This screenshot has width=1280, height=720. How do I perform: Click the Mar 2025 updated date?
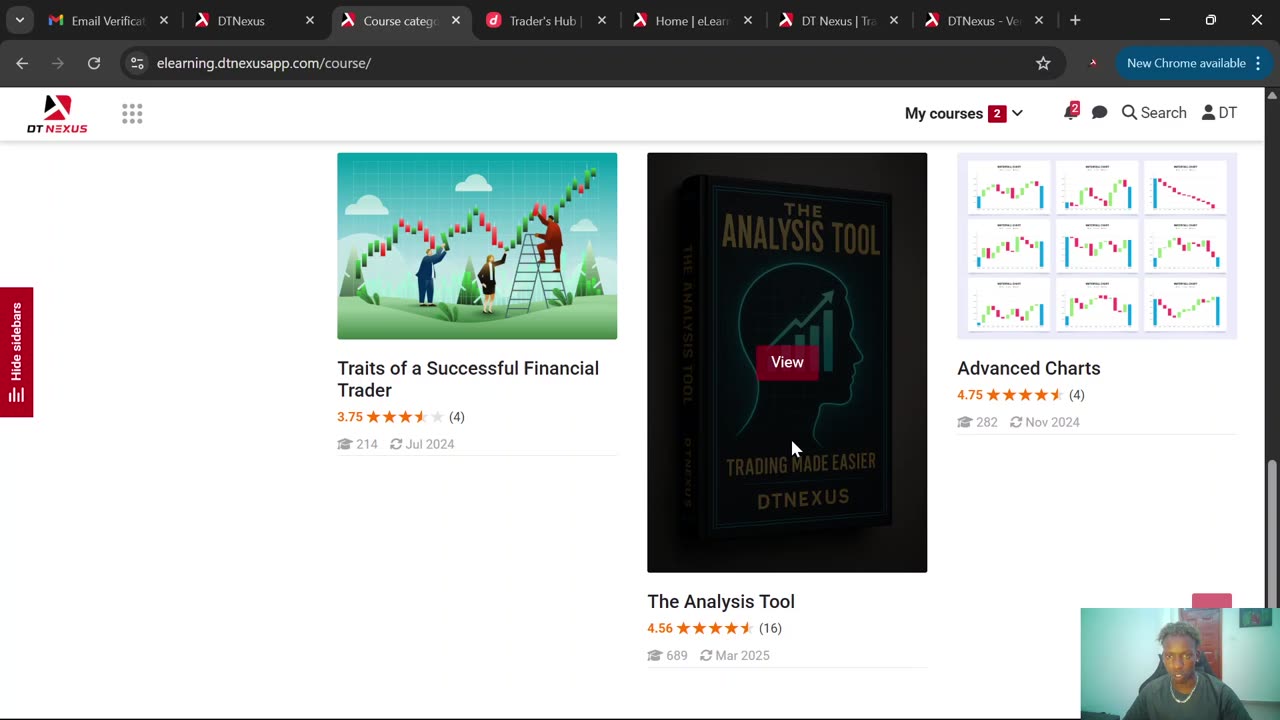tap(735, 655)
